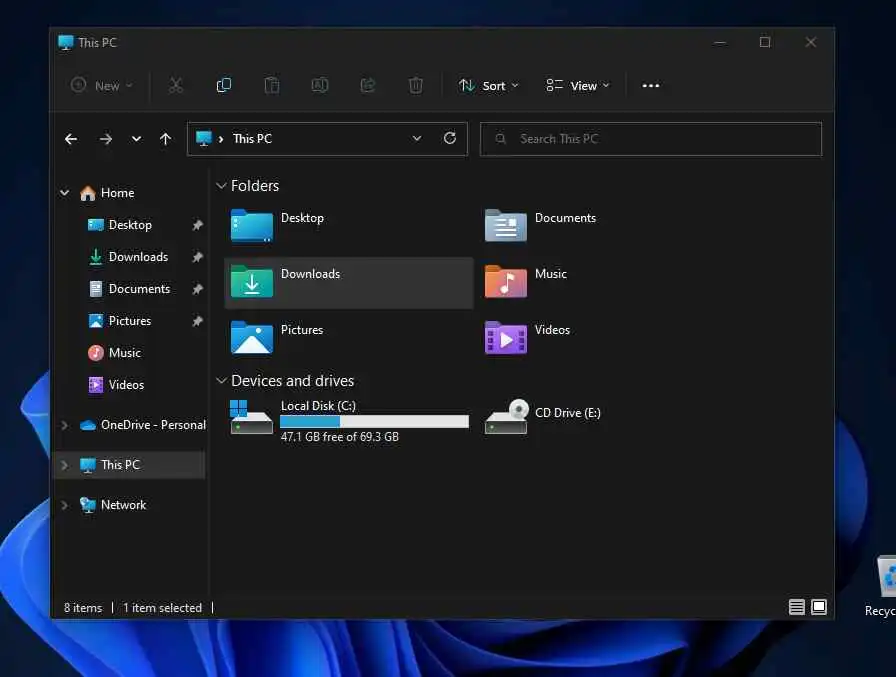The height and width of the screenshot is (677, 896).
Task: Click the address bar computer icon
Action: tap(203, 138)
